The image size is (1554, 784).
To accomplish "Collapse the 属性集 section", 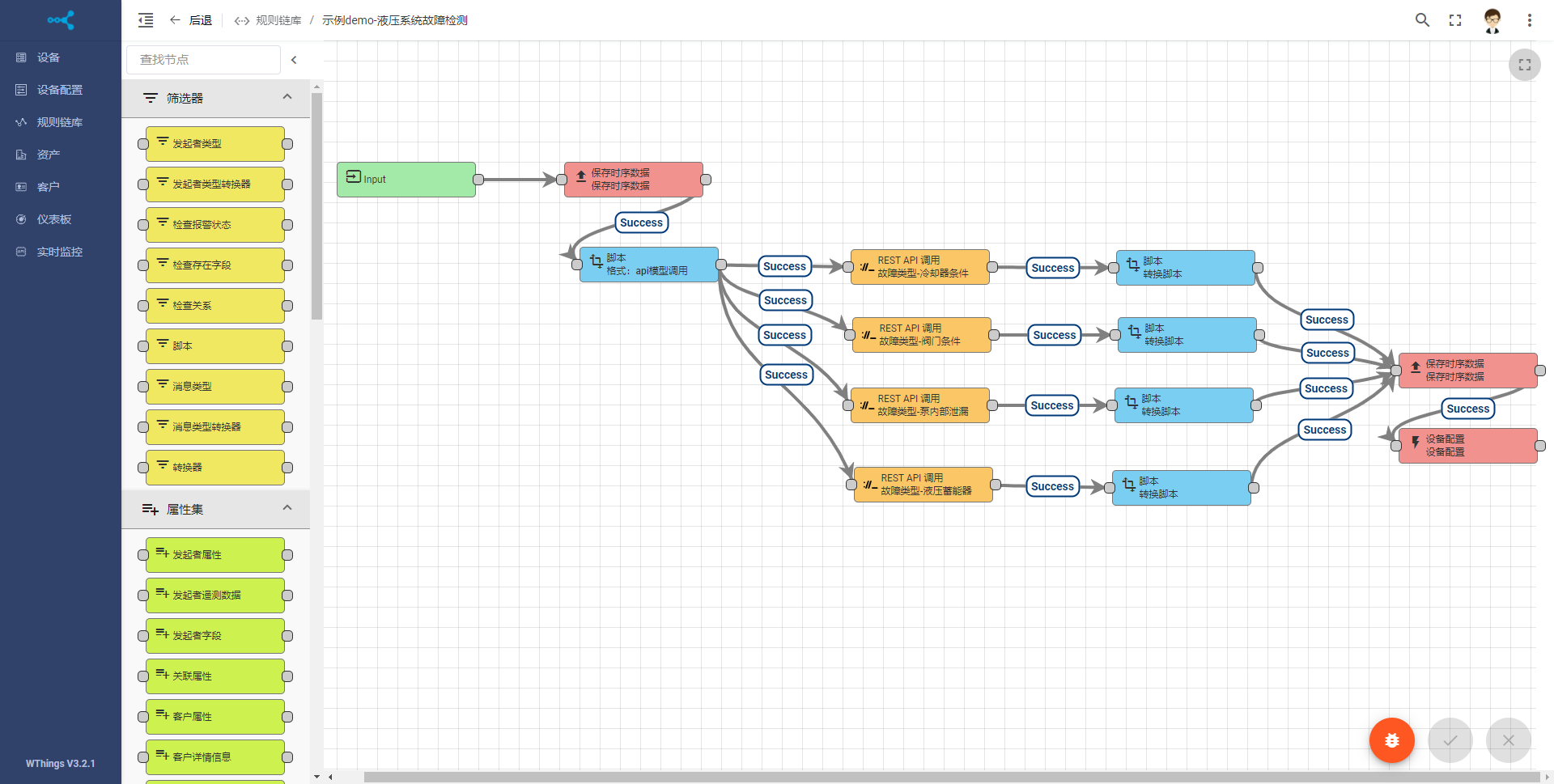I will pos(216,509).
